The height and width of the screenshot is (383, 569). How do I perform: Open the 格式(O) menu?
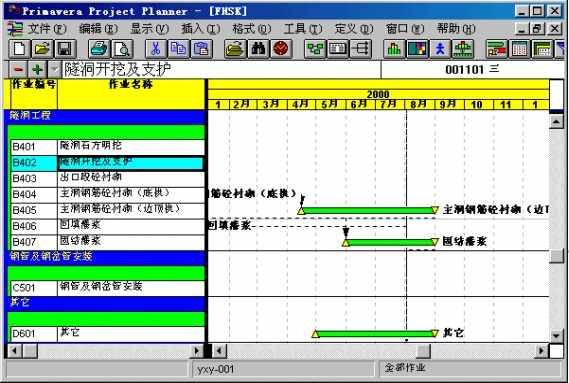coord(252,29)
